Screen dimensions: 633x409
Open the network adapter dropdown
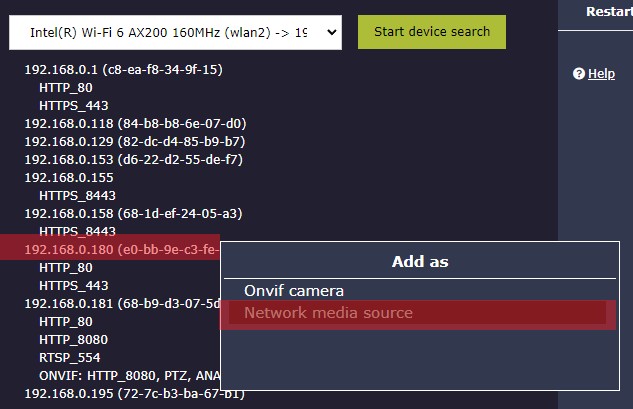175,32
